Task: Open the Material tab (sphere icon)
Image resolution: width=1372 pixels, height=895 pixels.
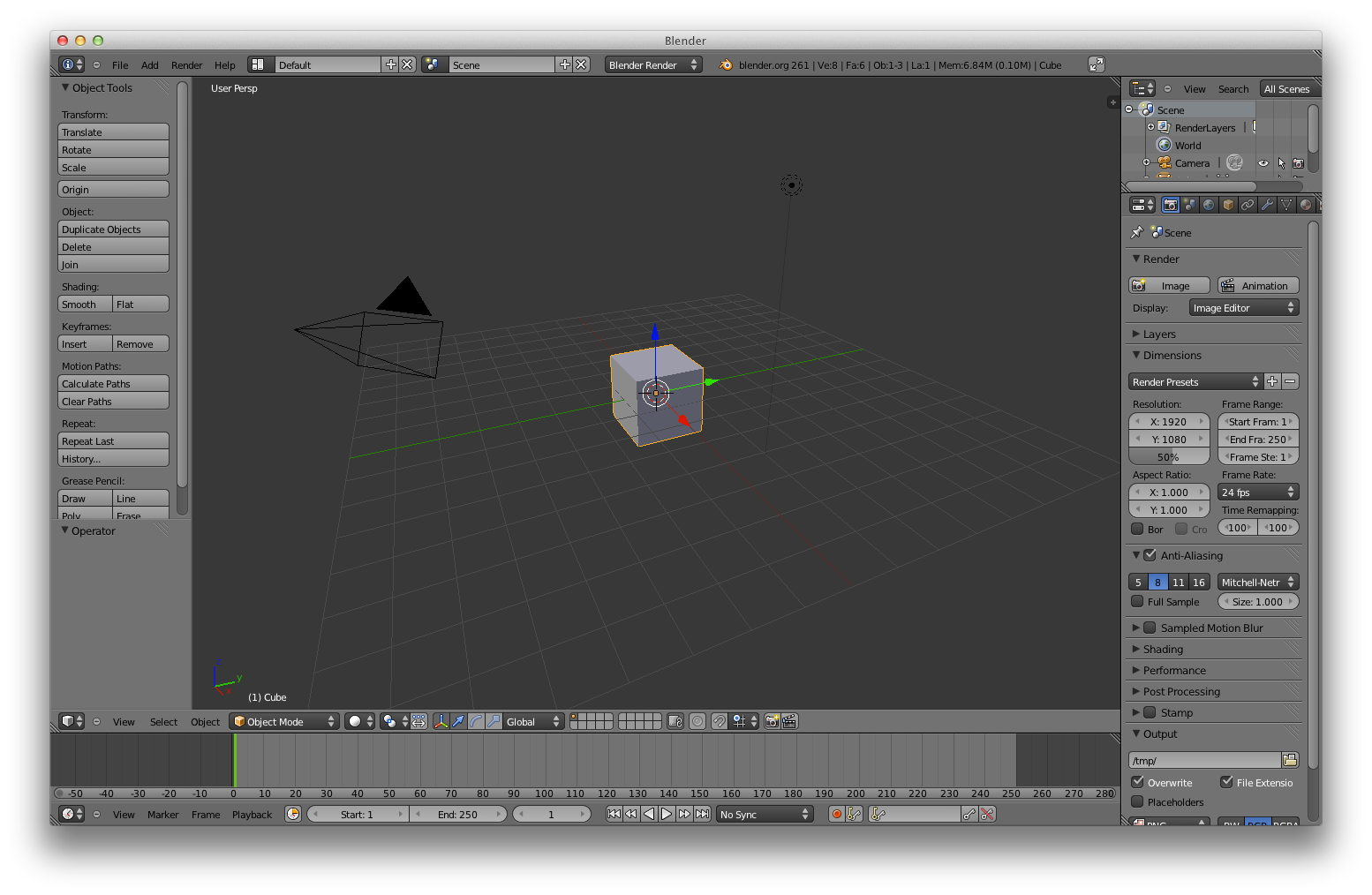Action: point(1306,205)
